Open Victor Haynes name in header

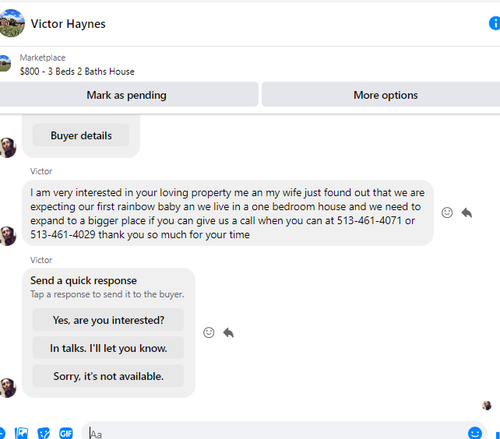coord(68,24)
